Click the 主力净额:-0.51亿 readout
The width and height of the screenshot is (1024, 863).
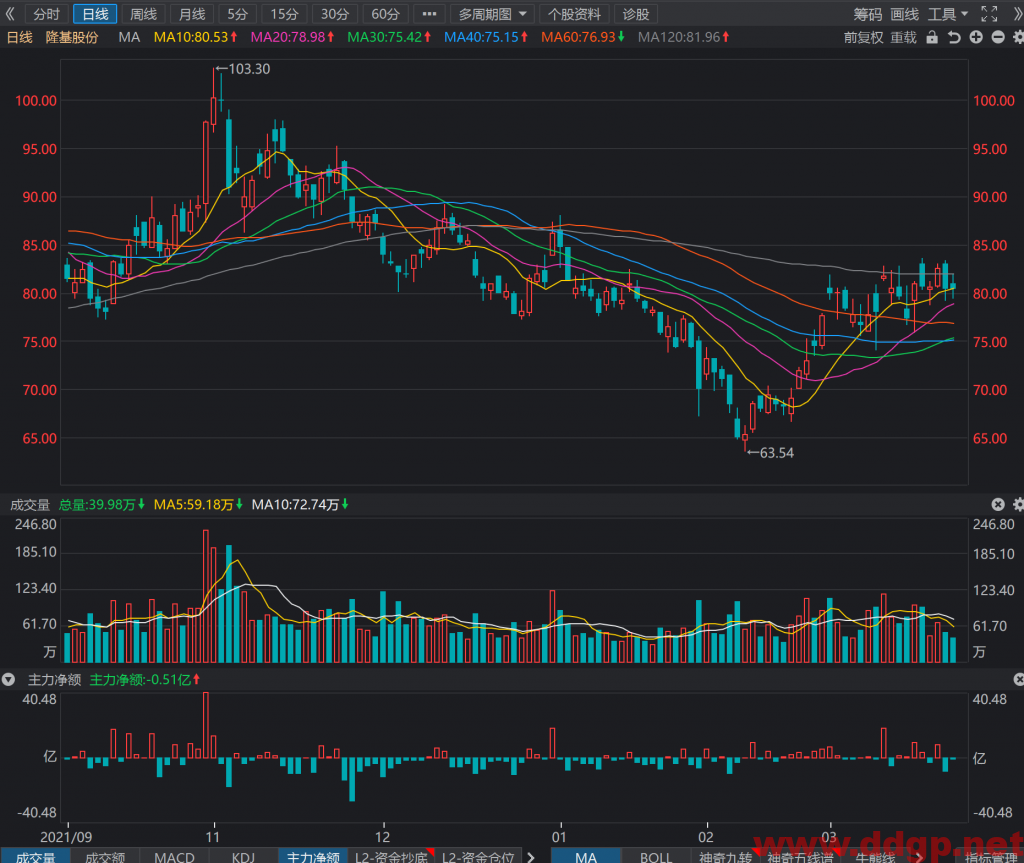click(x=144, y=680)
